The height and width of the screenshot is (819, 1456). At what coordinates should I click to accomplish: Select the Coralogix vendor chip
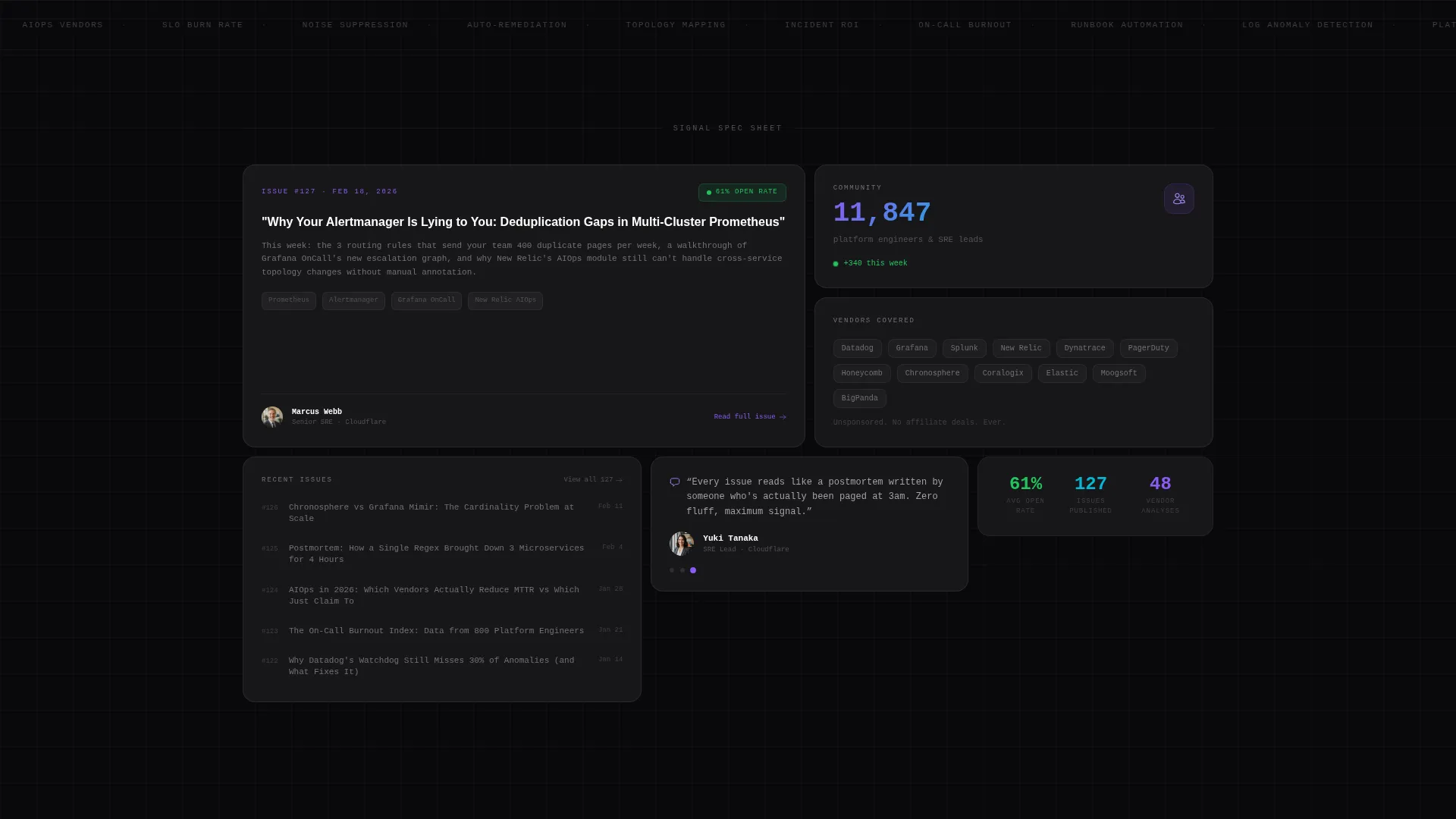1003,374
